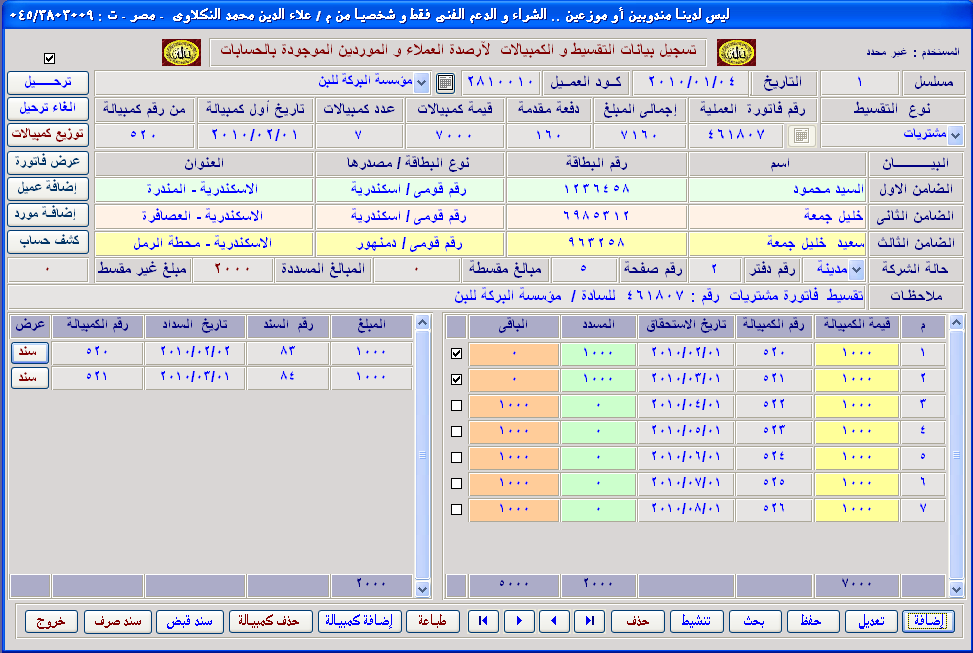The image size is (973, 653).
Task: Click the single right-pointing arrow navigation button
Action: [x=519, y=621]
